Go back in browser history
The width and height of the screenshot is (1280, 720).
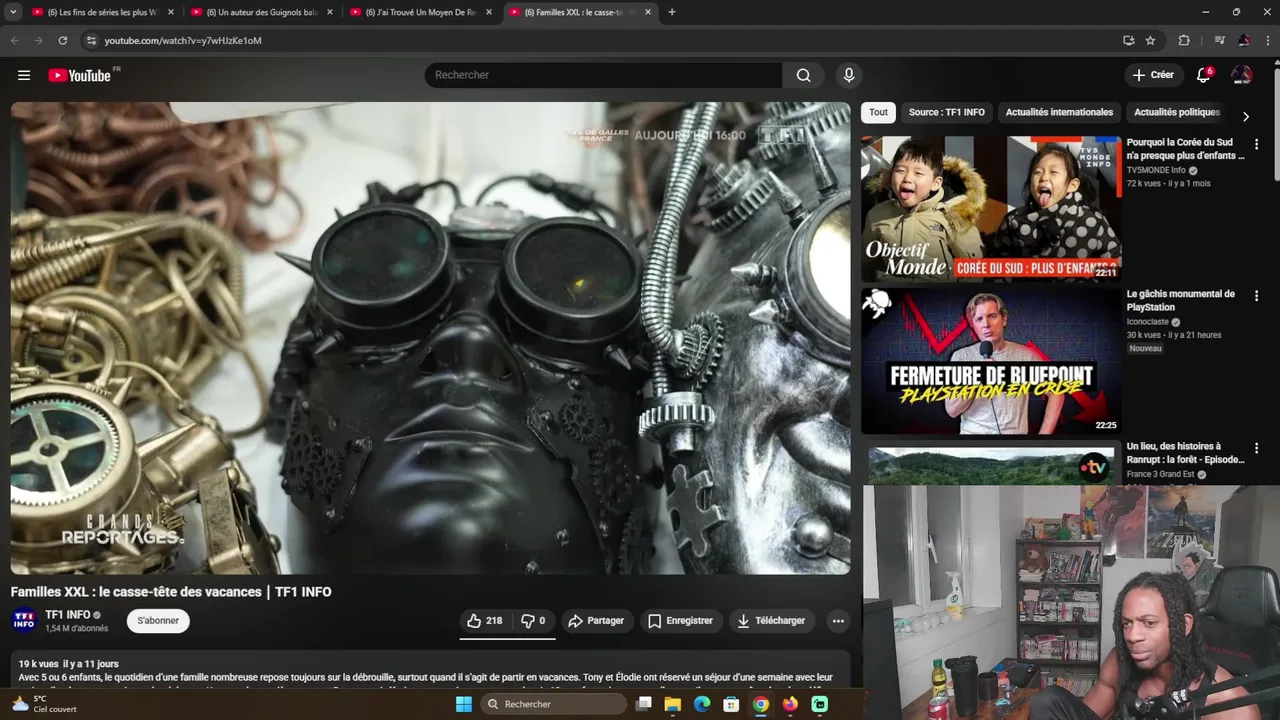[x=14, y=40]
